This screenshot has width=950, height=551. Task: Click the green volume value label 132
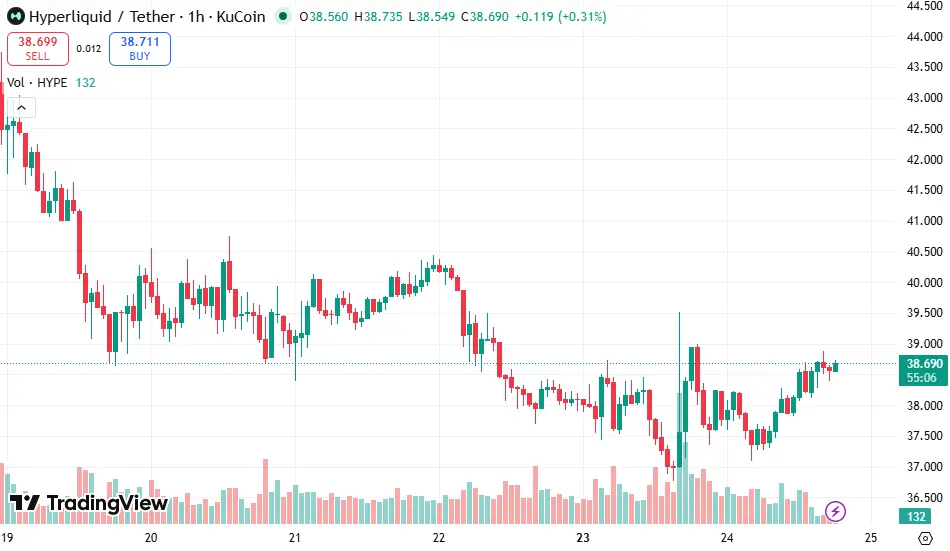click(x=86, y=83)
